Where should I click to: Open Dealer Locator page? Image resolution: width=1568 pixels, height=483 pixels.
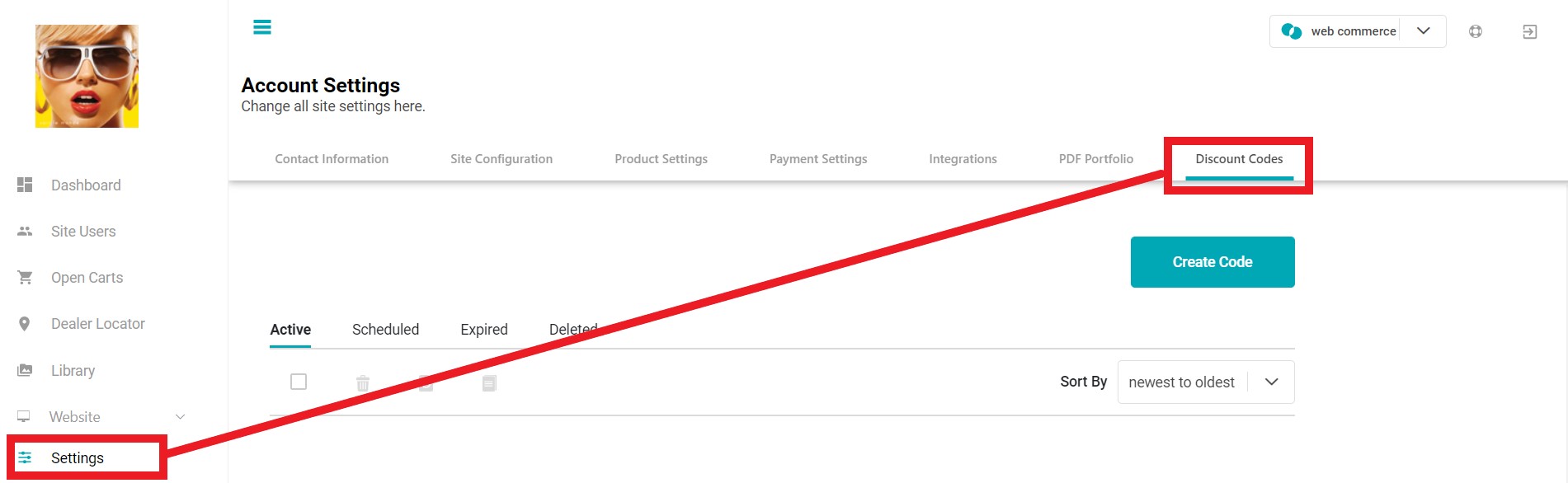97,324
